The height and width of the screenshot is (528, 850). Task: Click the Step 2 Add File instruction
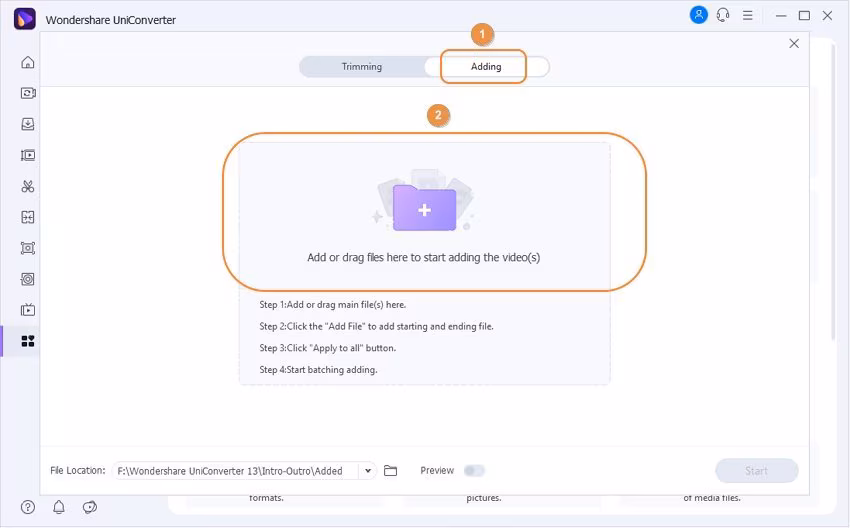[x=376, y=326]
